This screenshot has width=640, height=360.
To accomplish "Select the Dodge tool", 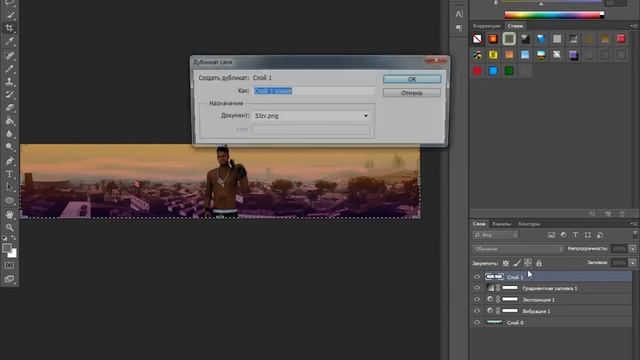I will pos(10,147).
